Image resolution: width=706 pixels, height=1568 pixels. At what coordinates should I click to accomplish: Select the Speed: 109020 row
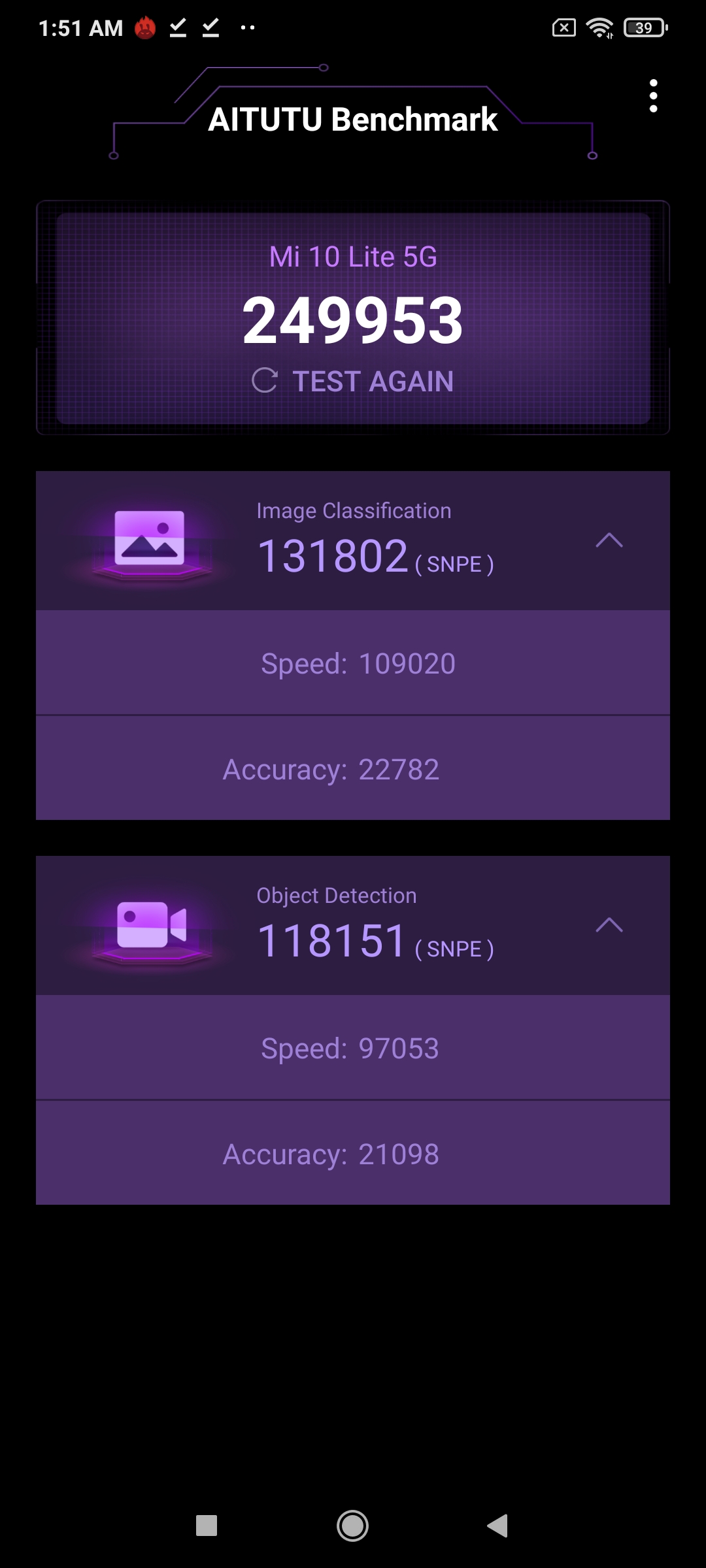[353, 663]
